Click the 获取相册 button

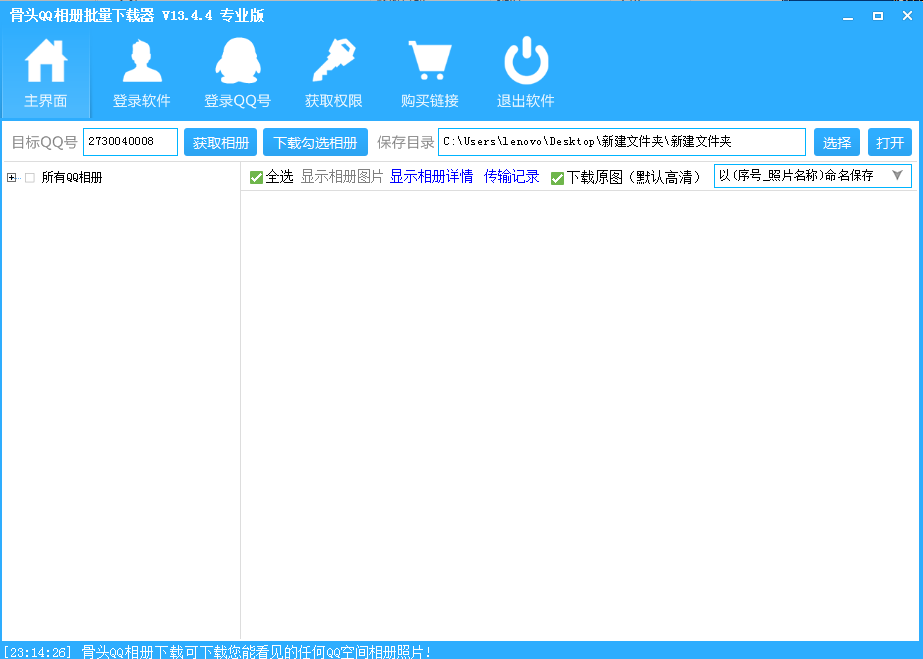[221, 142]
